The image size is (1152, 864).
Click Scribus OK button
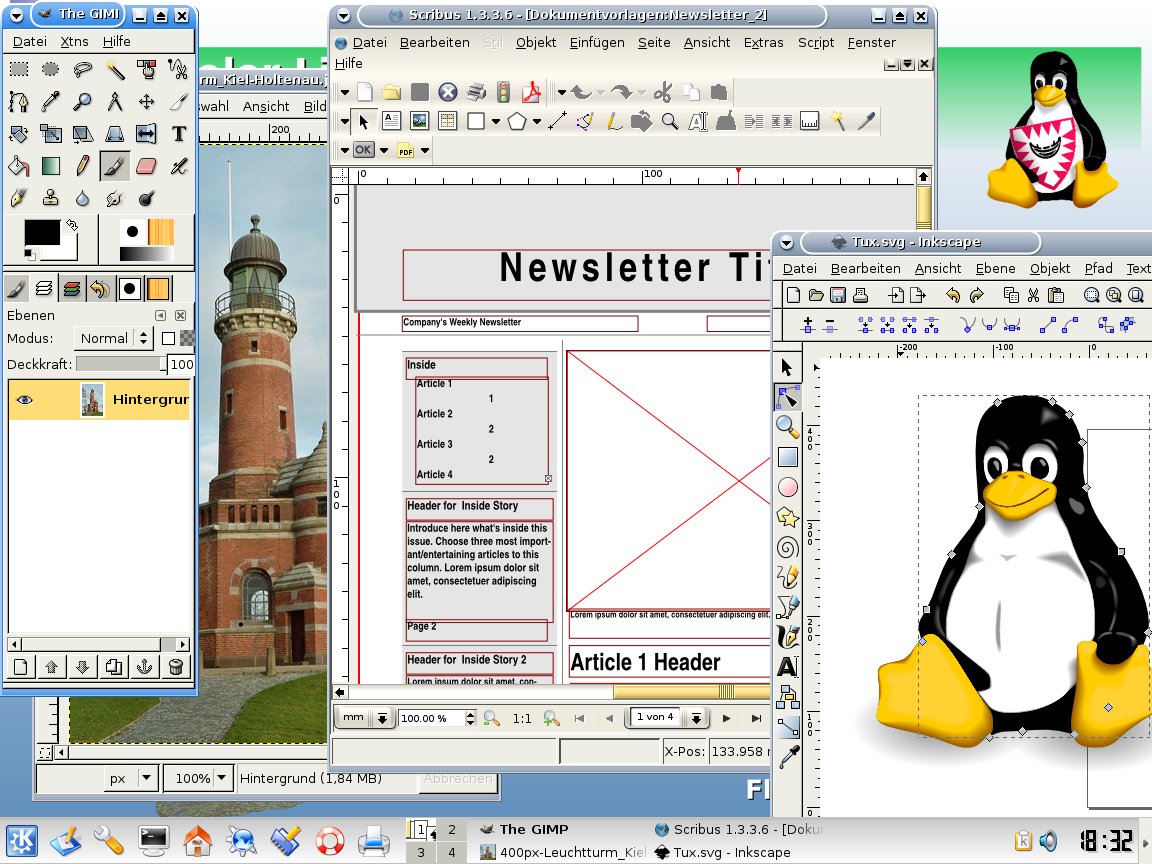coord(363,150)
